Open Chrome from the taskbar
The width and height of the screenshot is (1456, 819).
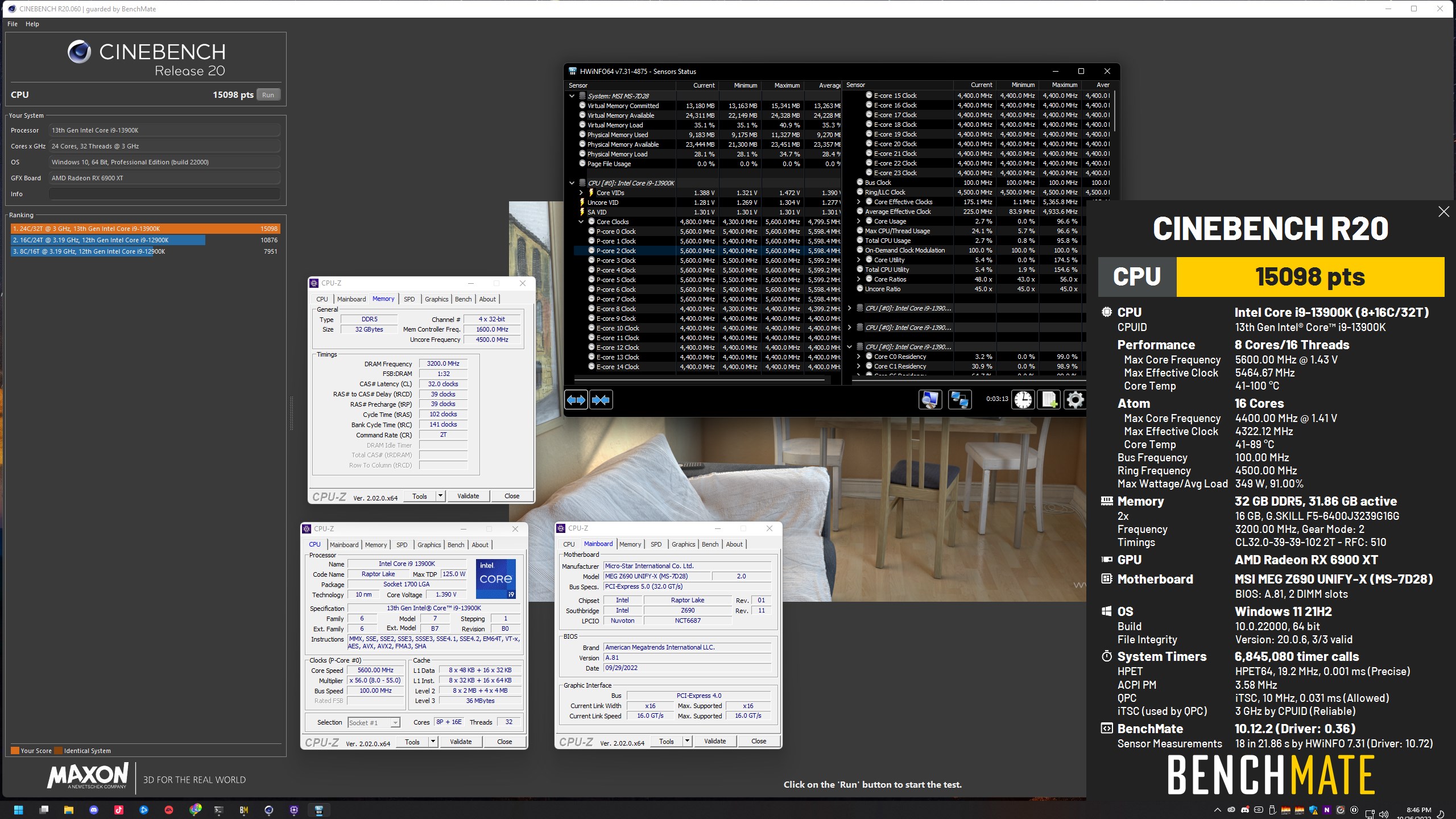tap(195, 810)
